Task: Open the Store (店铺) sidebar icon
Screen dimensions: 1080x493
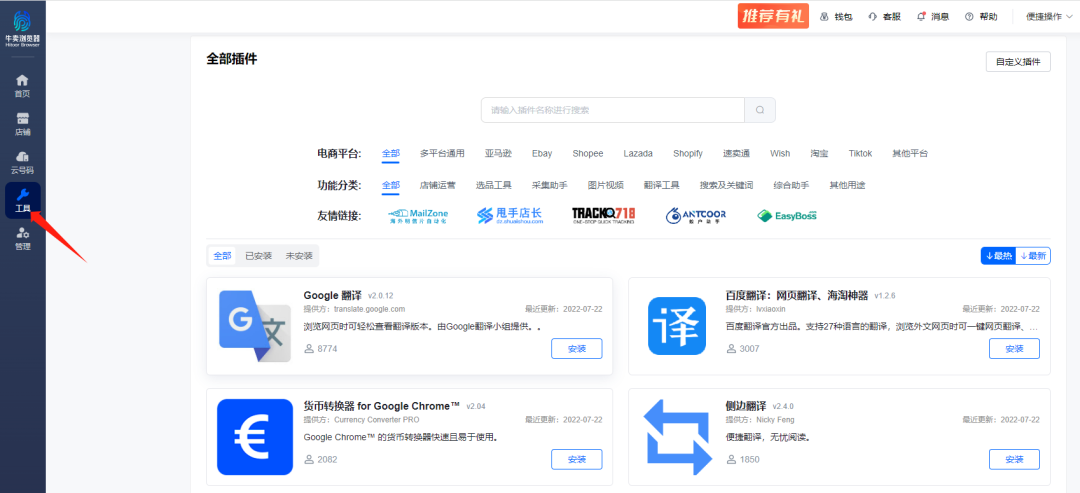Action: pyautogui.click(x=22, y=123)
